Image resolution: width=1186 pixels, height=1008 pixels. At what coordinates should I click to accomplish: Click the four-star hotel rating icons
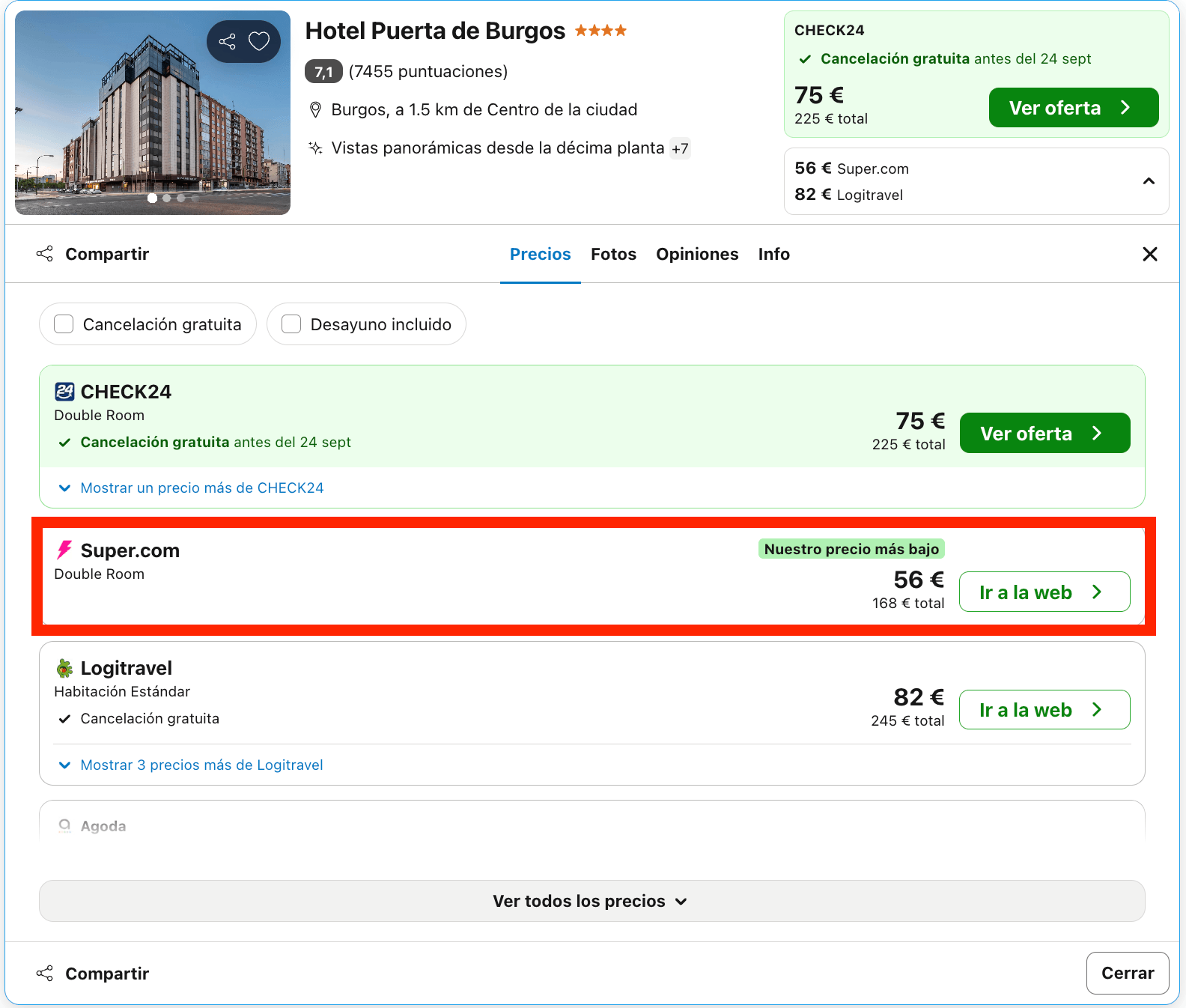[x=600, y=31]
